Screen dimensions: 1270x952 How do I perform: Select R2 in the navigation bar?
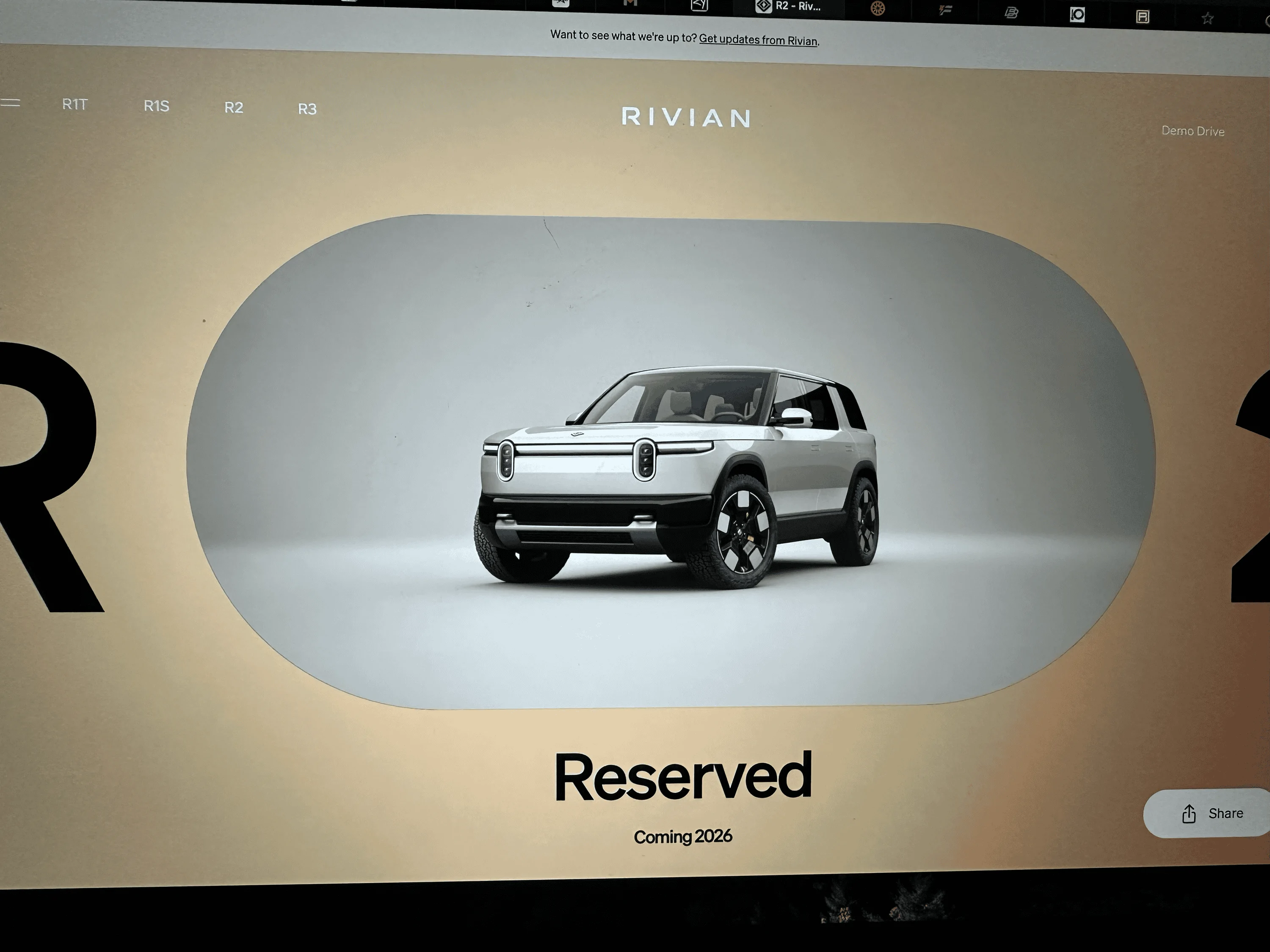[234, 107]
